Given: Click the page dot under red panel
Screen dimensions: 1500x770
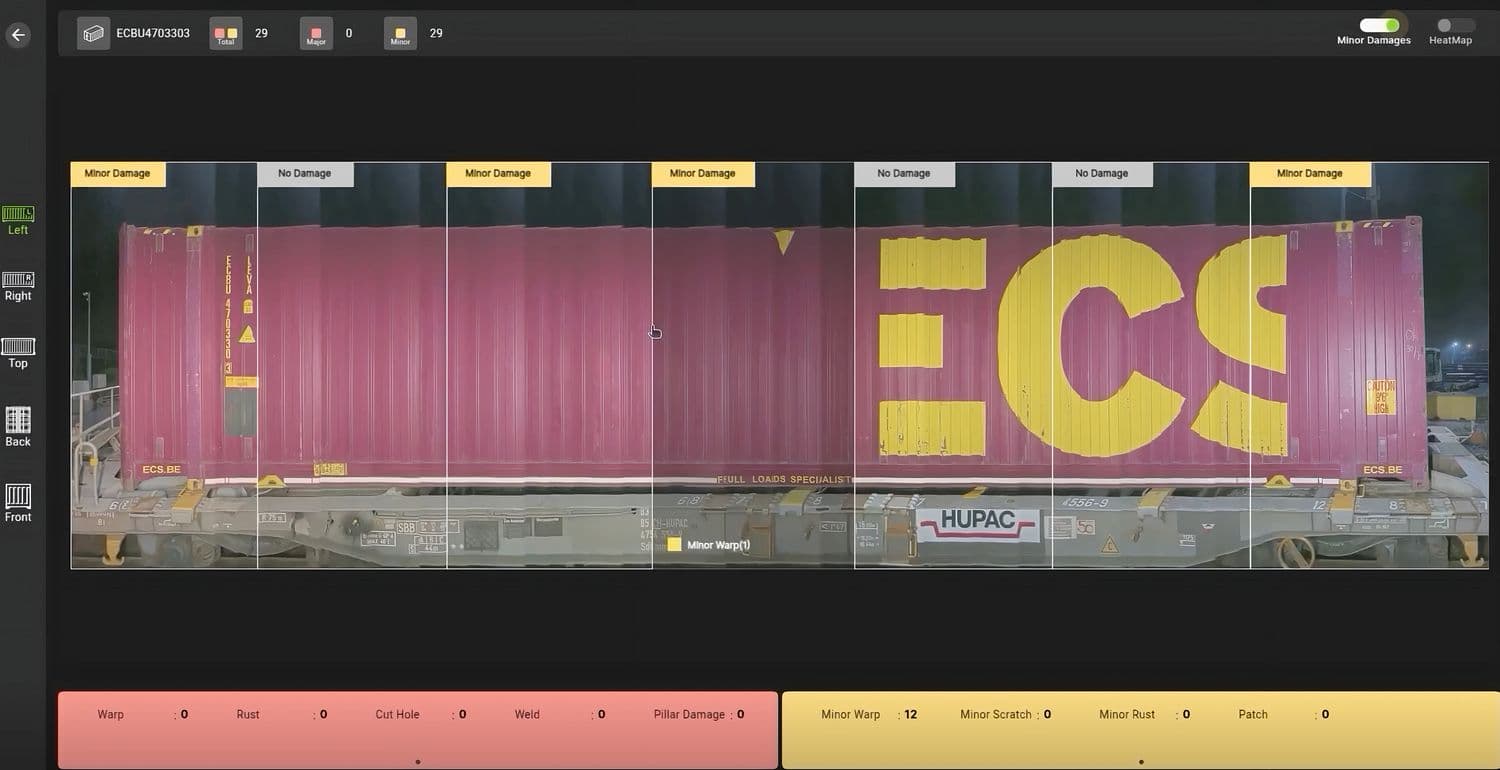Looking at the screenshot, I should [x=417, y=762].
